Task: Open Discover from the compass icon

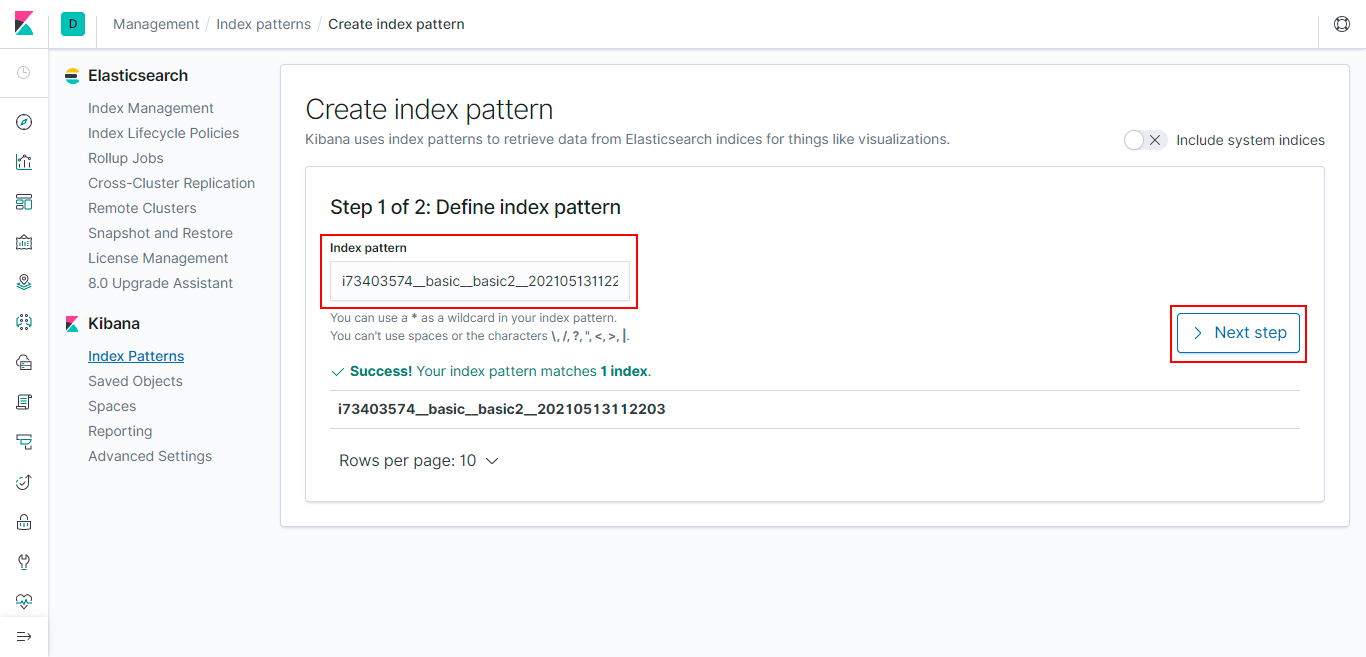Action: pyautogui.click(x=24, y=123)
